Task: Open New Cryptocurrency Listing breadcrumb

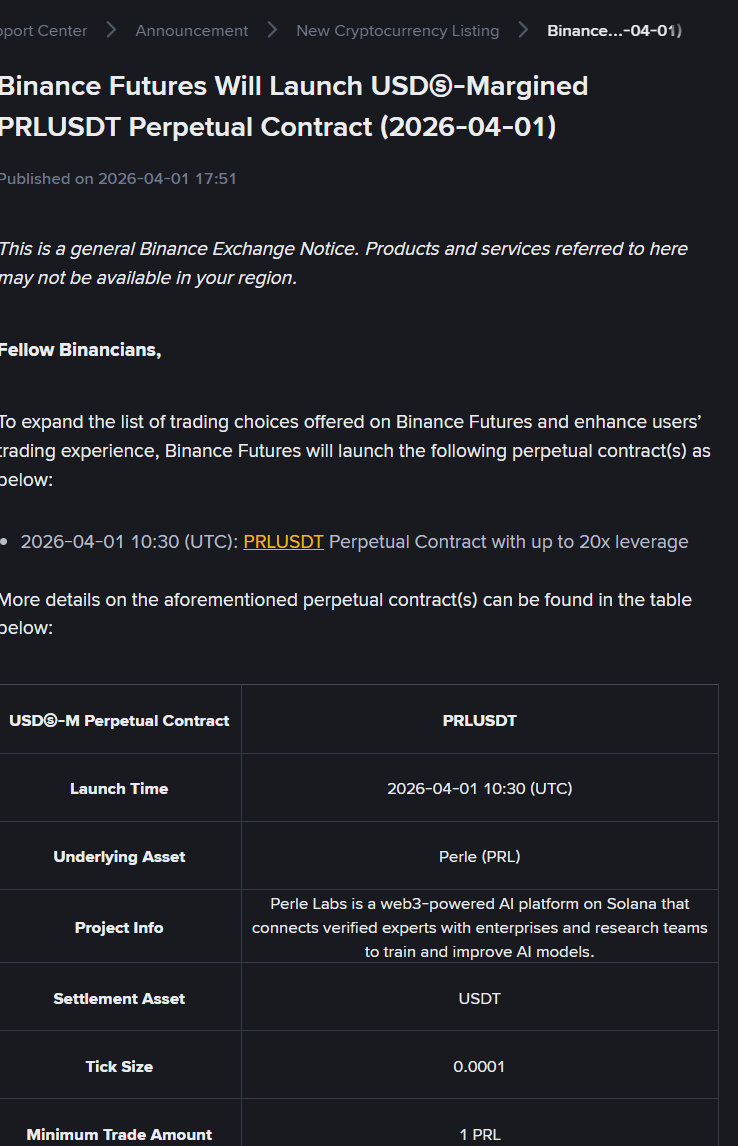Action: (x=397, y=31)
